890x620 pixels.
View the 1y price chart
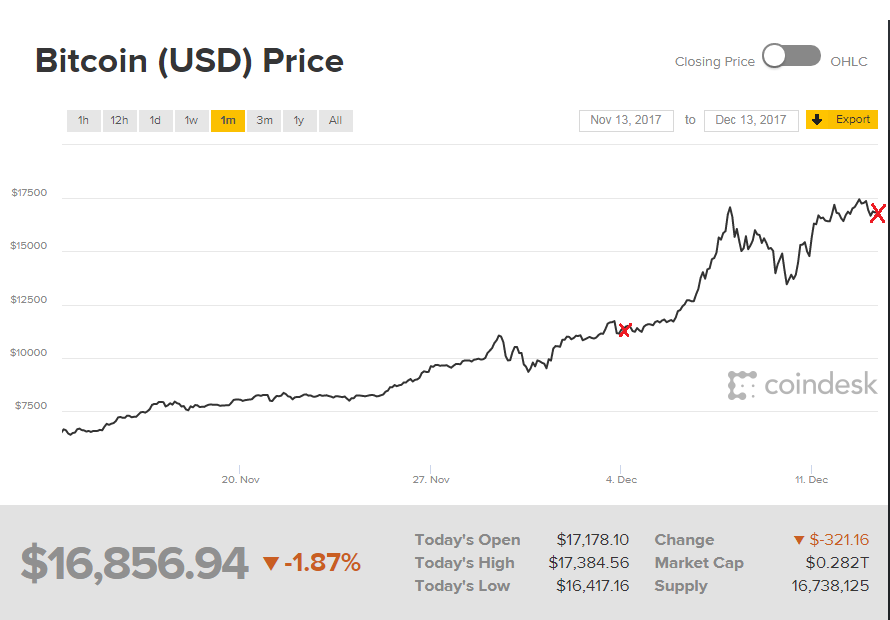coord(299,120)
